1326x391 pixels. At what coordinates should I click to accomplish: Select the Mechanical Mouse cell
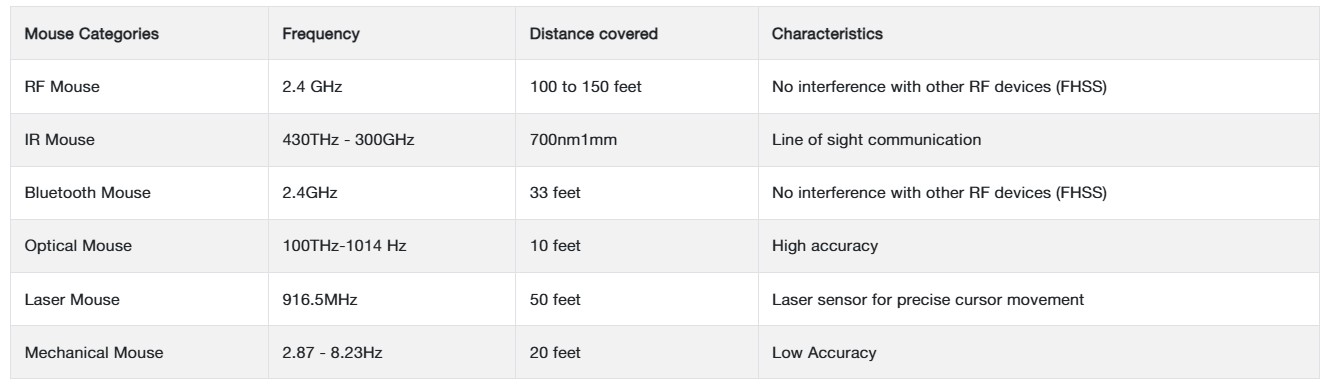[x=138, y=352]
